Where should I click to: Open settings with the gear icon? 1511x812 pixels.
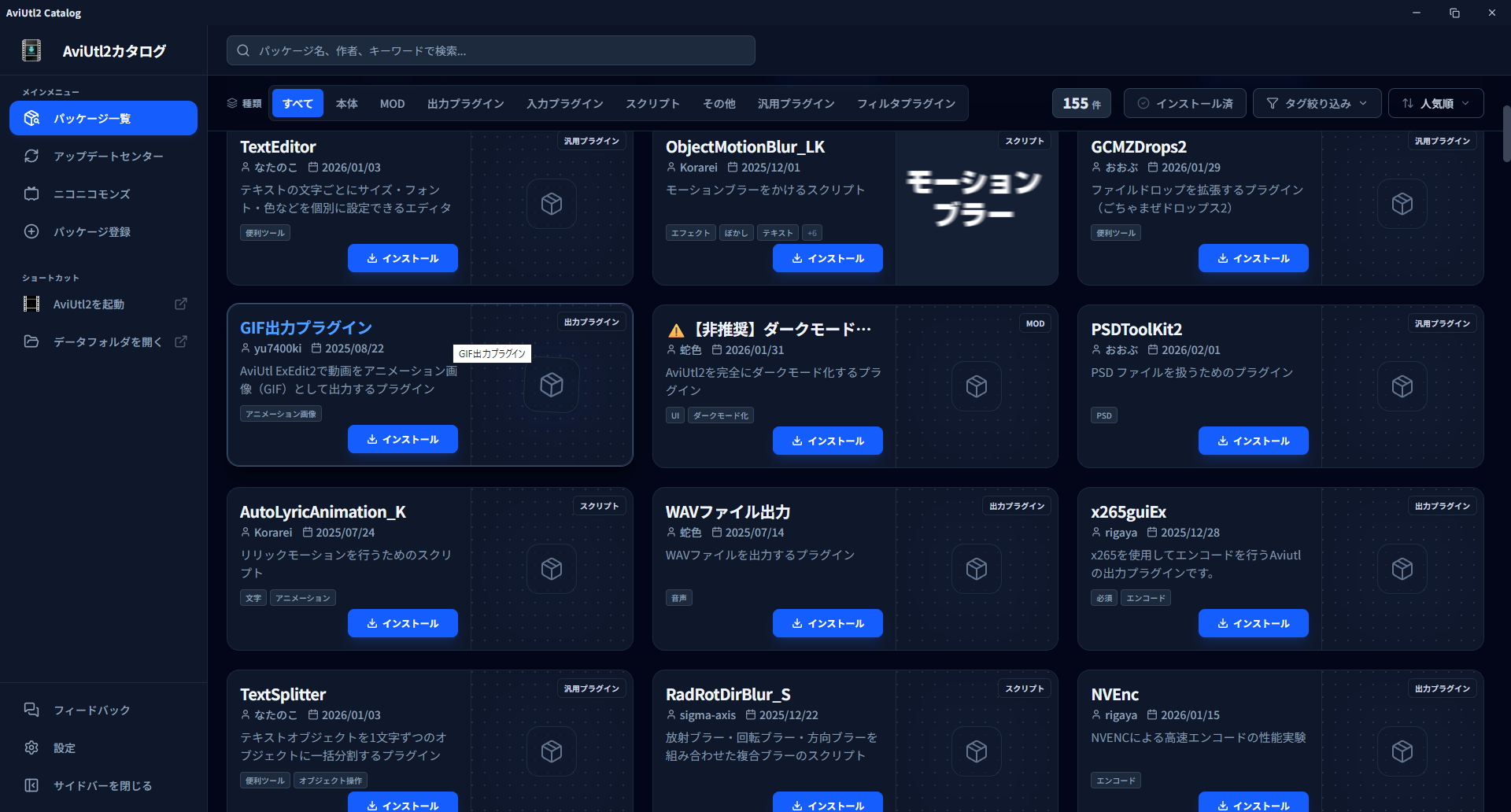click(31, 747)
